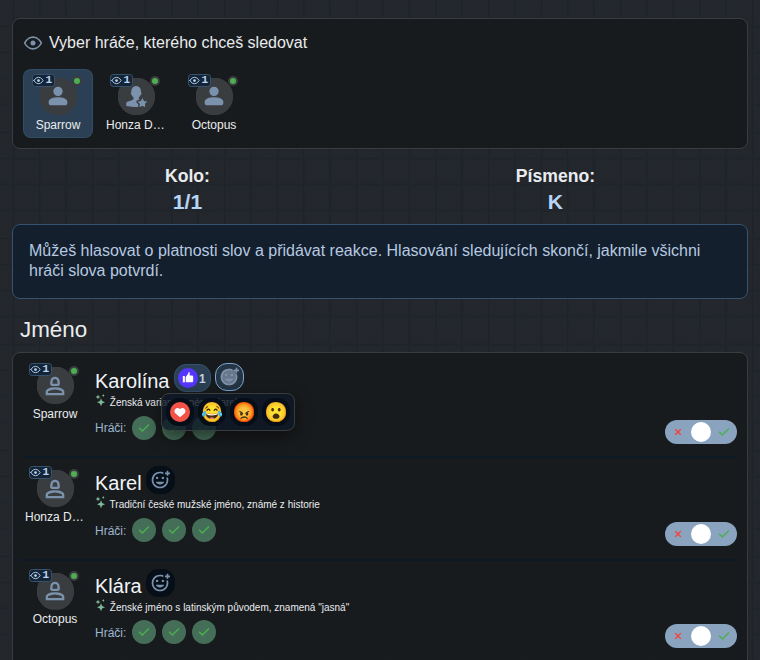React with heart emoji
760x660 pixels.
(180, 412)
